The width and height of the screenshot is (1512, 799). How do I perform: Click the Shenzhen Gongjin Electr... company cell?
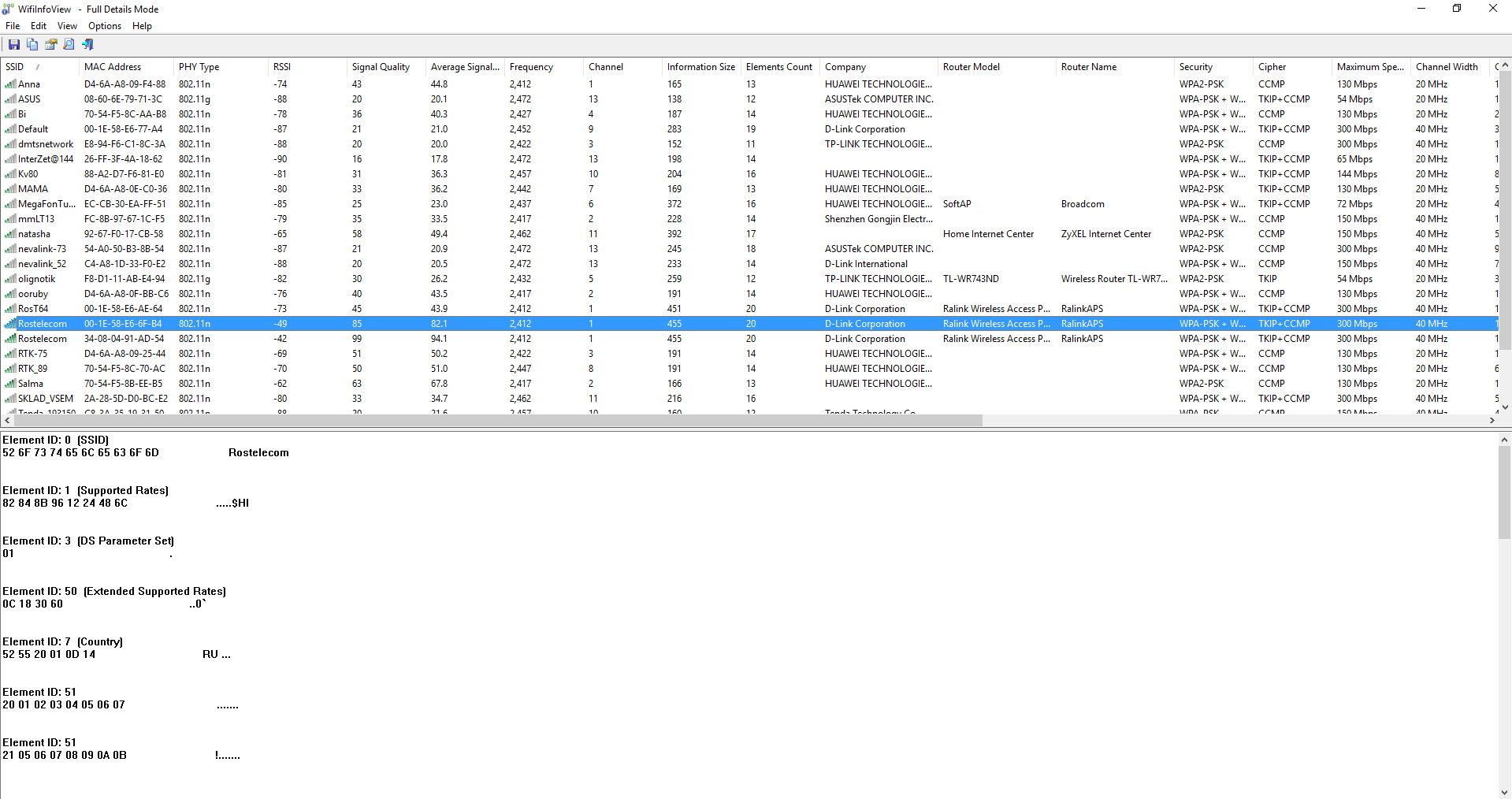(x=879, y=218)
